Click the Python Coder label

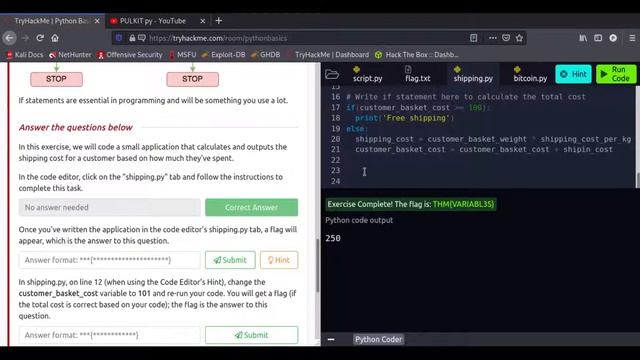(x=378, y=339)
